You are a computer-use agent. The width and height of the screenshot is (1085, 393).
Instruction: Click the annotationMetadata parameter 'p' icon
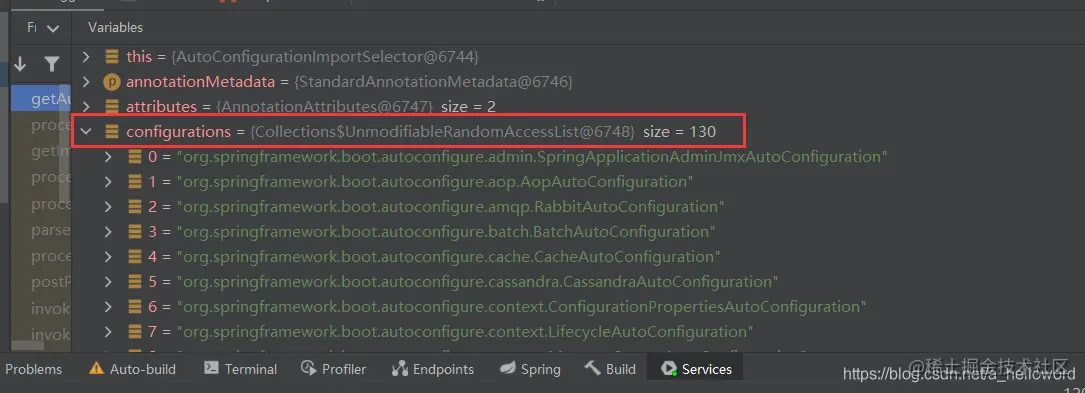coord(111,82)
